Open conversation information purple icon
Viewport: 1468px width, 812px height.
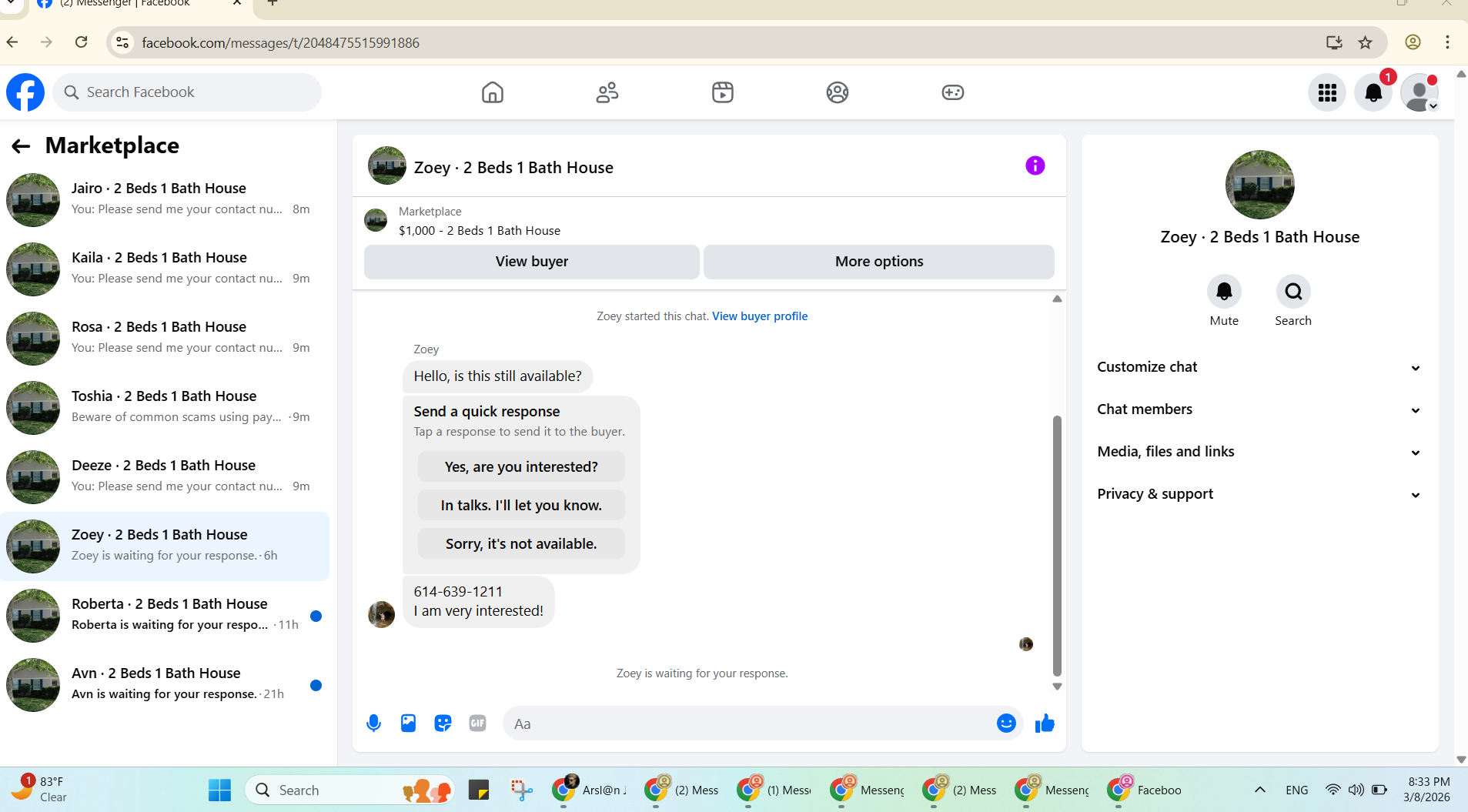click(x=1035, y=165)
